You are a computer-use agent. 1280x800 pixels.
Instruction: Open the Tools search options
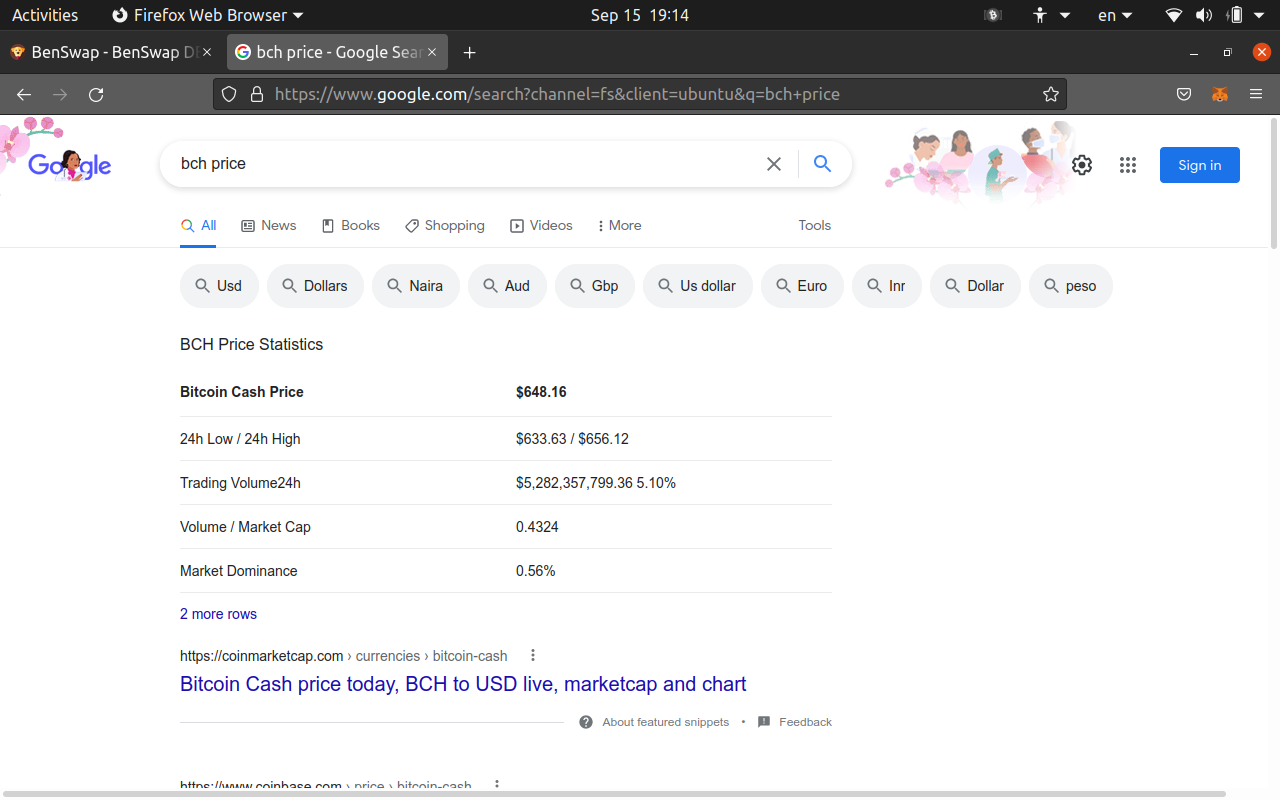[815, 226]
